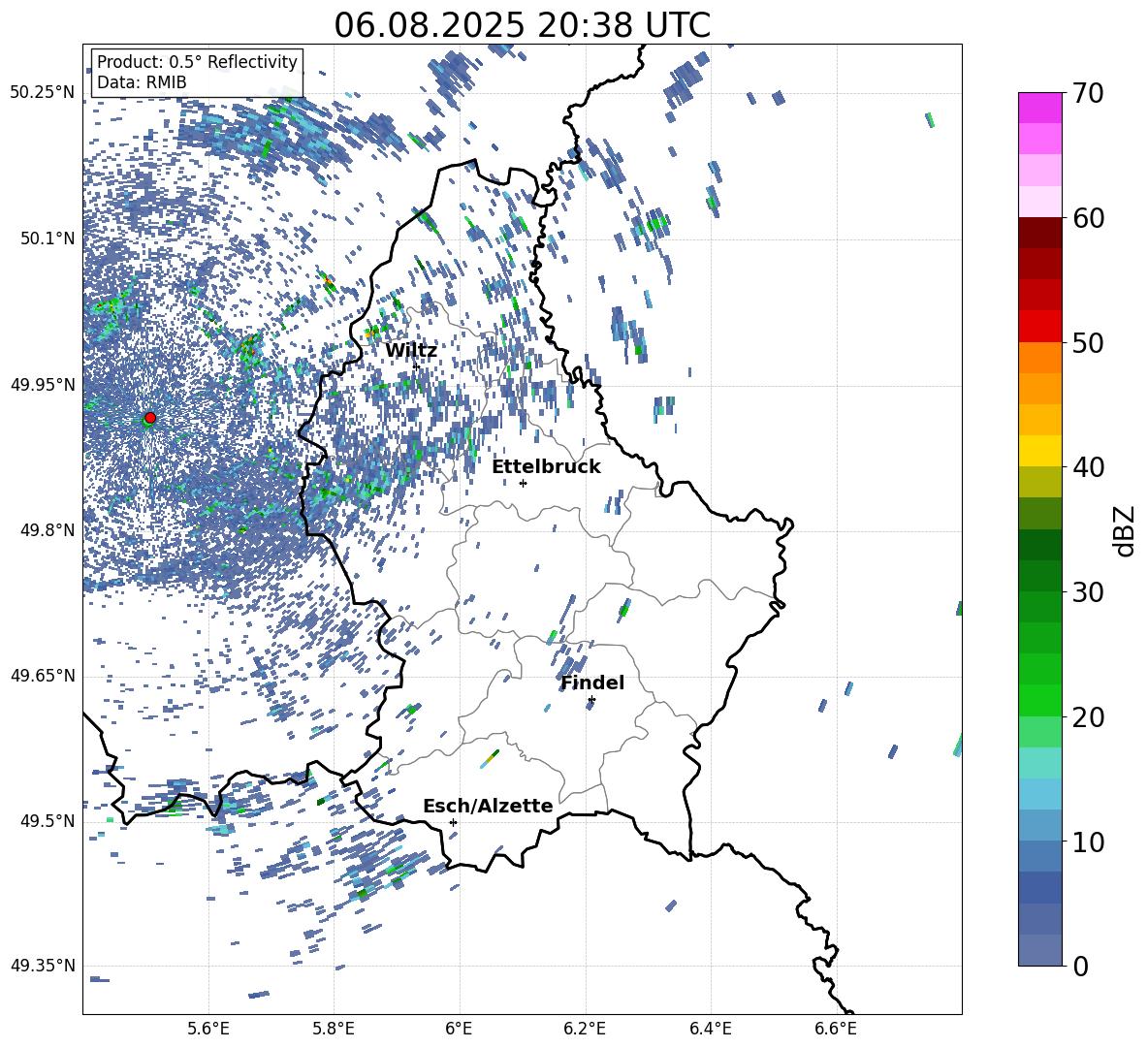Click longitude label 5.8°E
1148x1048 pixels.
click(334, 1029)
